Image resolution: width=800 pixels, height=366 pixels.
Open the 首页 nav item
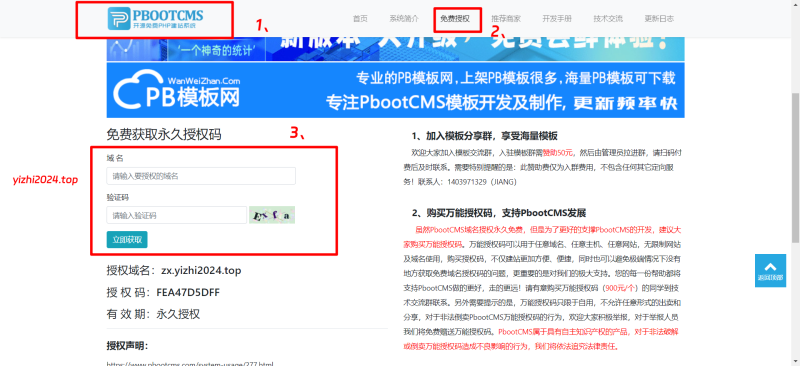(360, 19)
